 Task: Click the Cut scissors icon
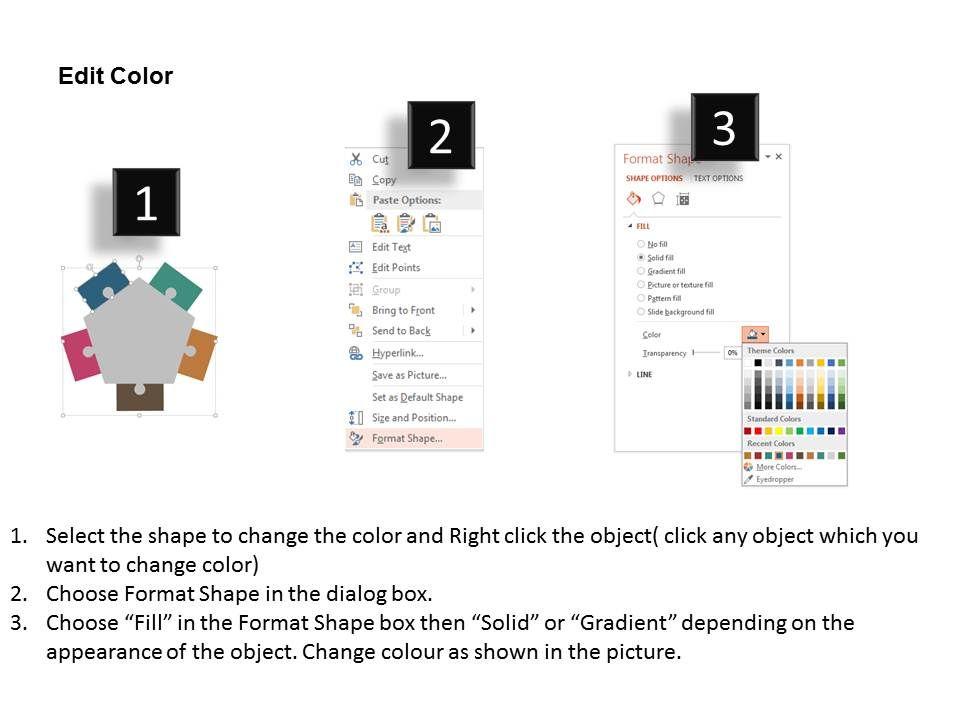pos(355,159)
